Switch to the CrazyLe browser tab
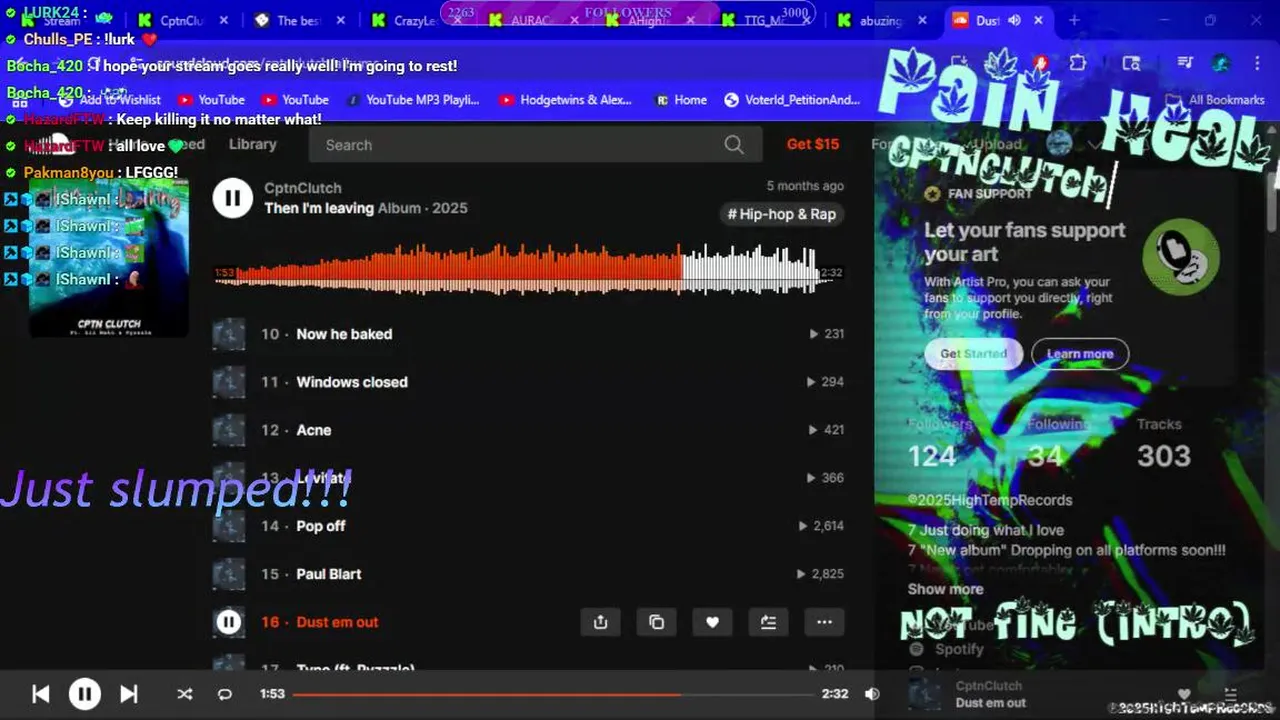This screenshot has width=1280, height=720. pyautogui.click(x=415, y=20)
